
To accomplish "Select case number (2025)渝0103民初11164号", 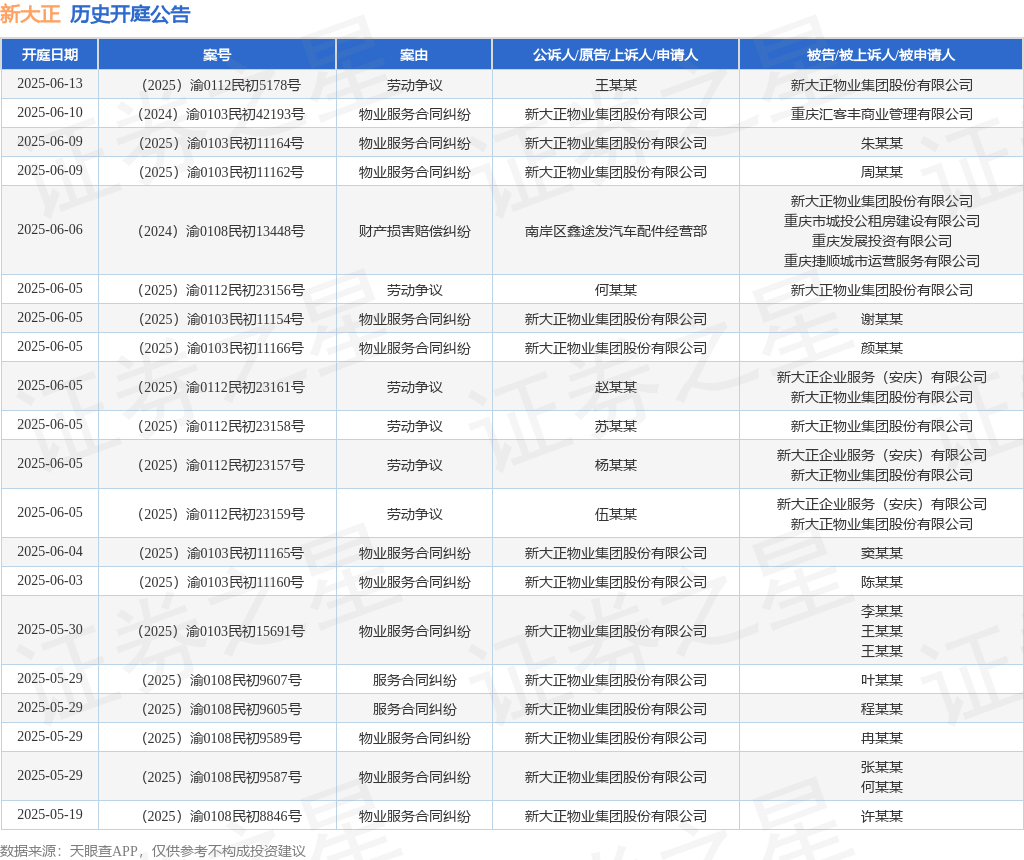I will pos(221,143).
